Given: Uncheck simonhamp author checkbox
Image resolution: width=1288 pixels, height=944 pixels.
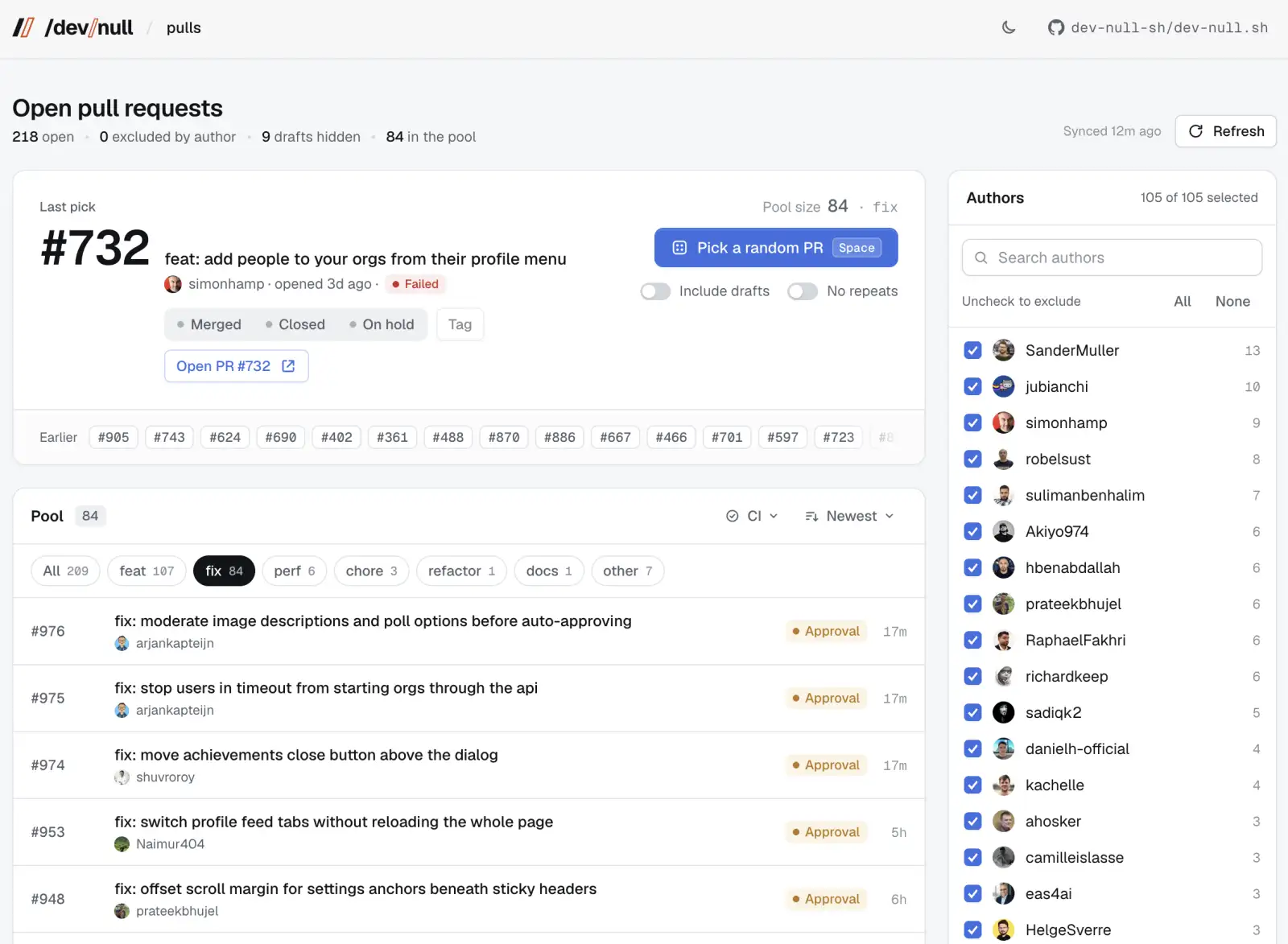Looking at the screenshot, I should coord(972,423).
